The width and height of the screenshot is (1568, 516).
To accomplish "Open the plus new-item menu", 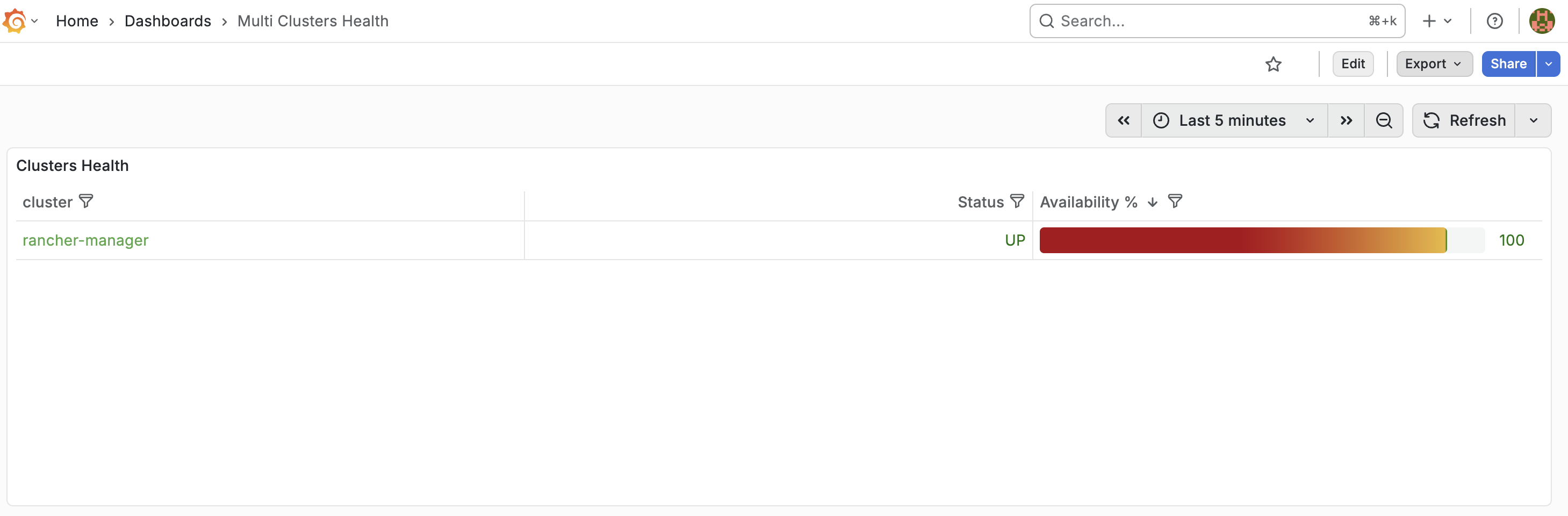I will (1437, 21).
